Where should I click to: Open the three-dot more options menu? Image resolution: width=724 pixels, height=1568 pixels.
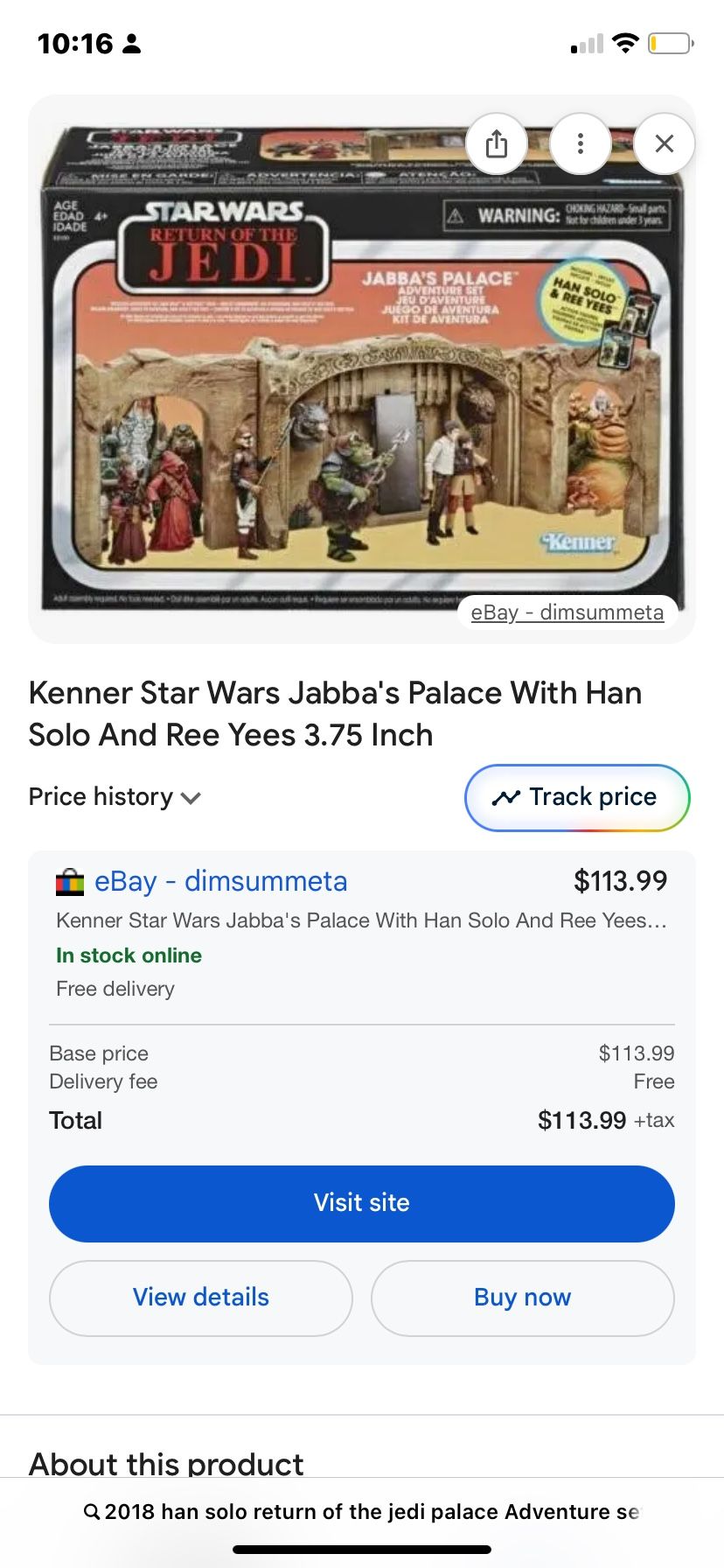coord(580,143)
